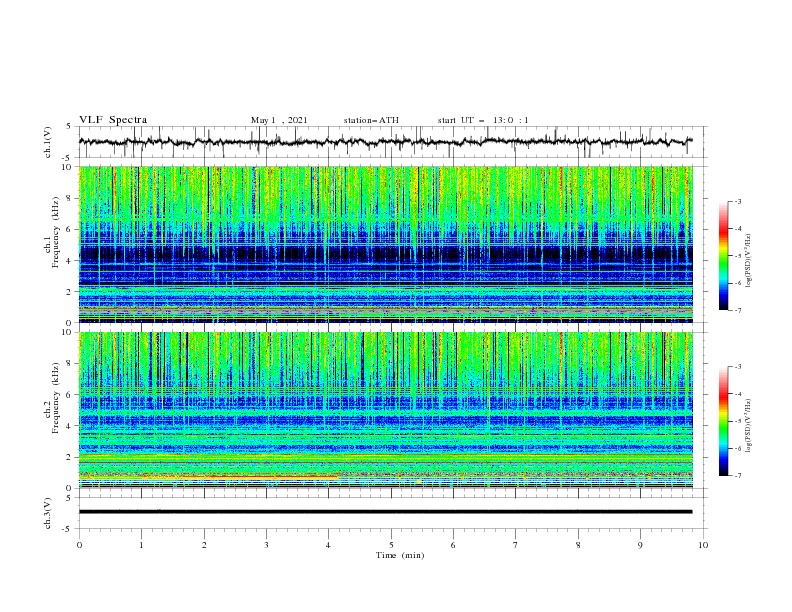This screenshot has height=612, width=792.
Task: Click the "5" tick on time axis
Action: (x=391, y=545)
